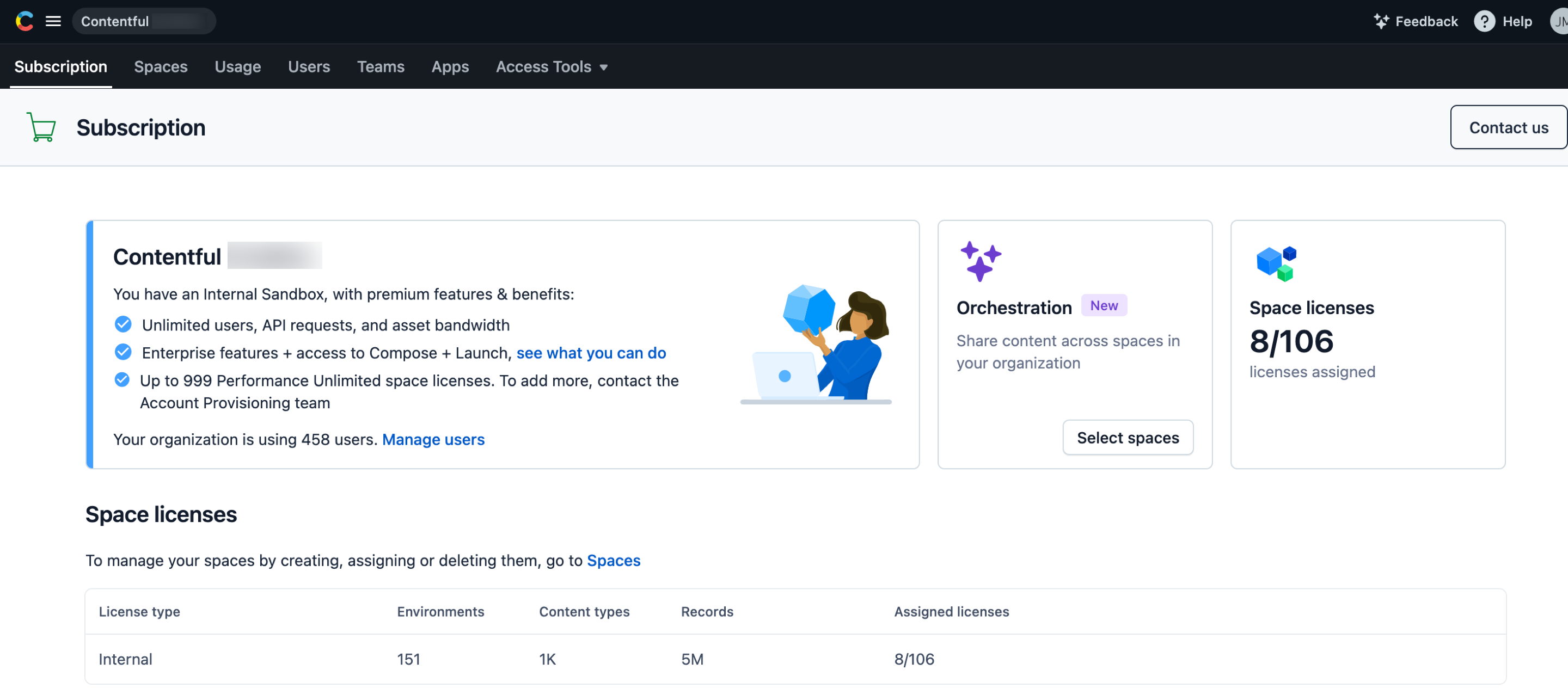This screenshot has height=688, width=1568.
Task: Click the Help question mark icon
Action: pos(1484,21)
